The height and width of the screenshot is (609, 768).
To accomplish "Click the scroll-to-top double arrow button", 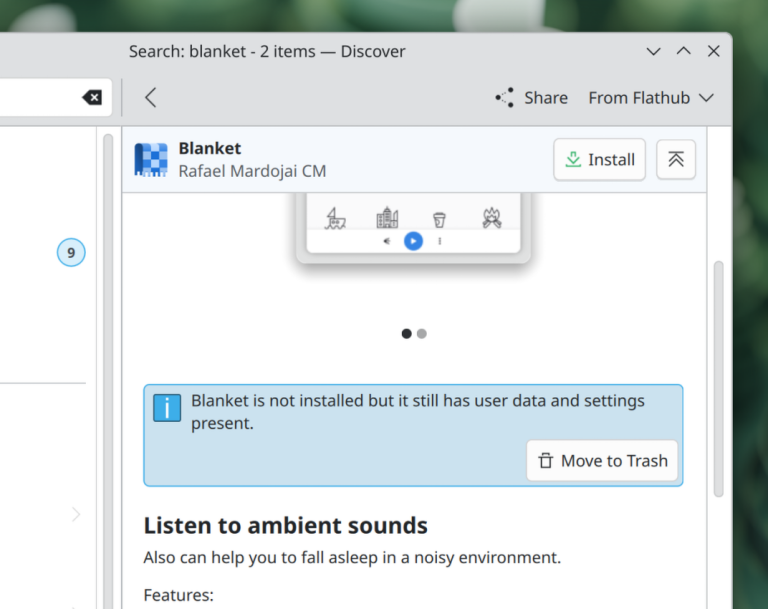I will (x=676, y=159).
